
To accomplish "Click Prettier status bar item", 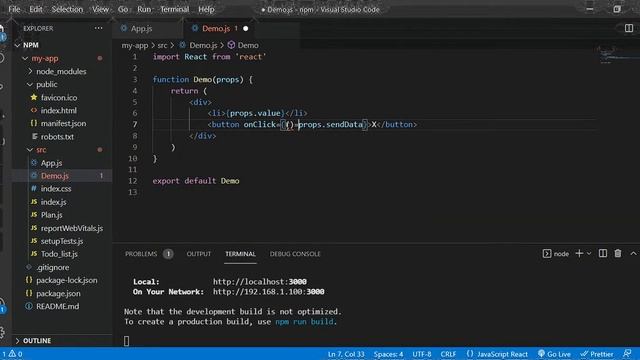I will 597,354.
